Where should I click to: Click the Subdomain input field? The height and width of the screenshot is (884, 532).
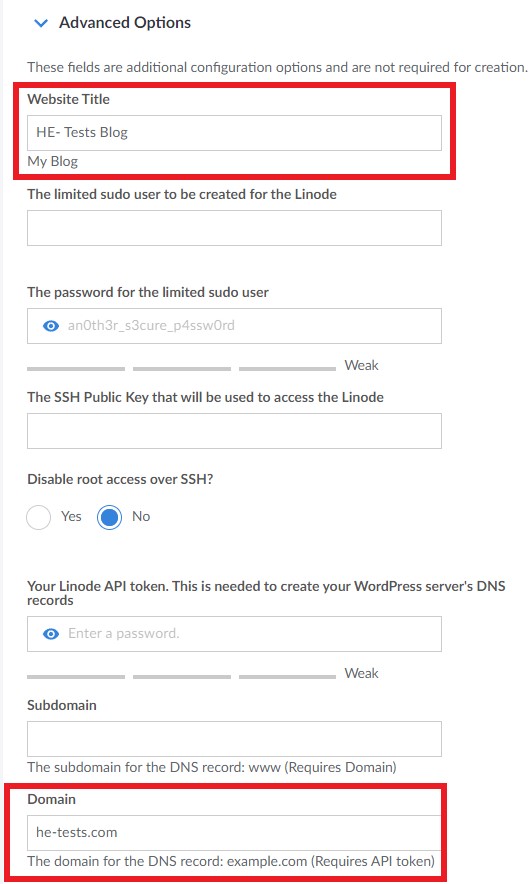(x=234, y=739)
